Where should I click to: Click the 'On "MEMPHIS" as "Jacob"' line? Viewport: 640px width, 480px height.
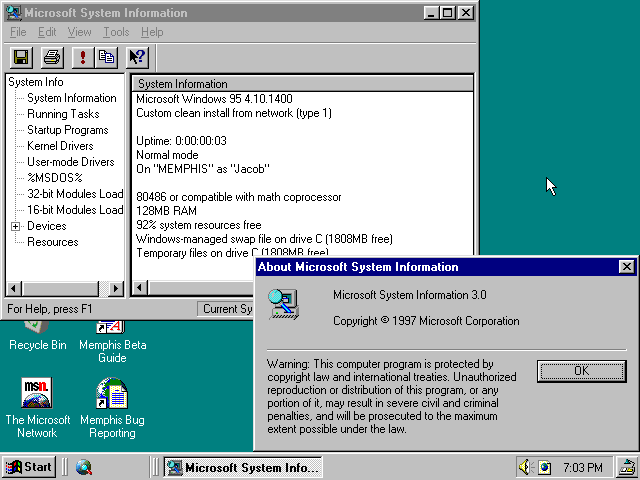pyautogui.click(x=202, y=169)
